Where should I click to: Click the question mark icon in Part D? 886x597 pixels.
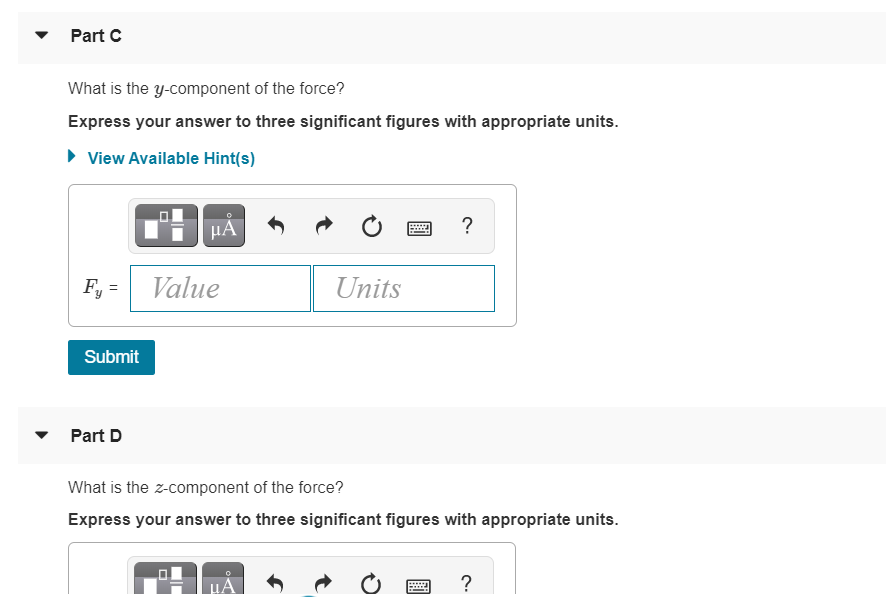pyautogui.click(x=465, y=584)
